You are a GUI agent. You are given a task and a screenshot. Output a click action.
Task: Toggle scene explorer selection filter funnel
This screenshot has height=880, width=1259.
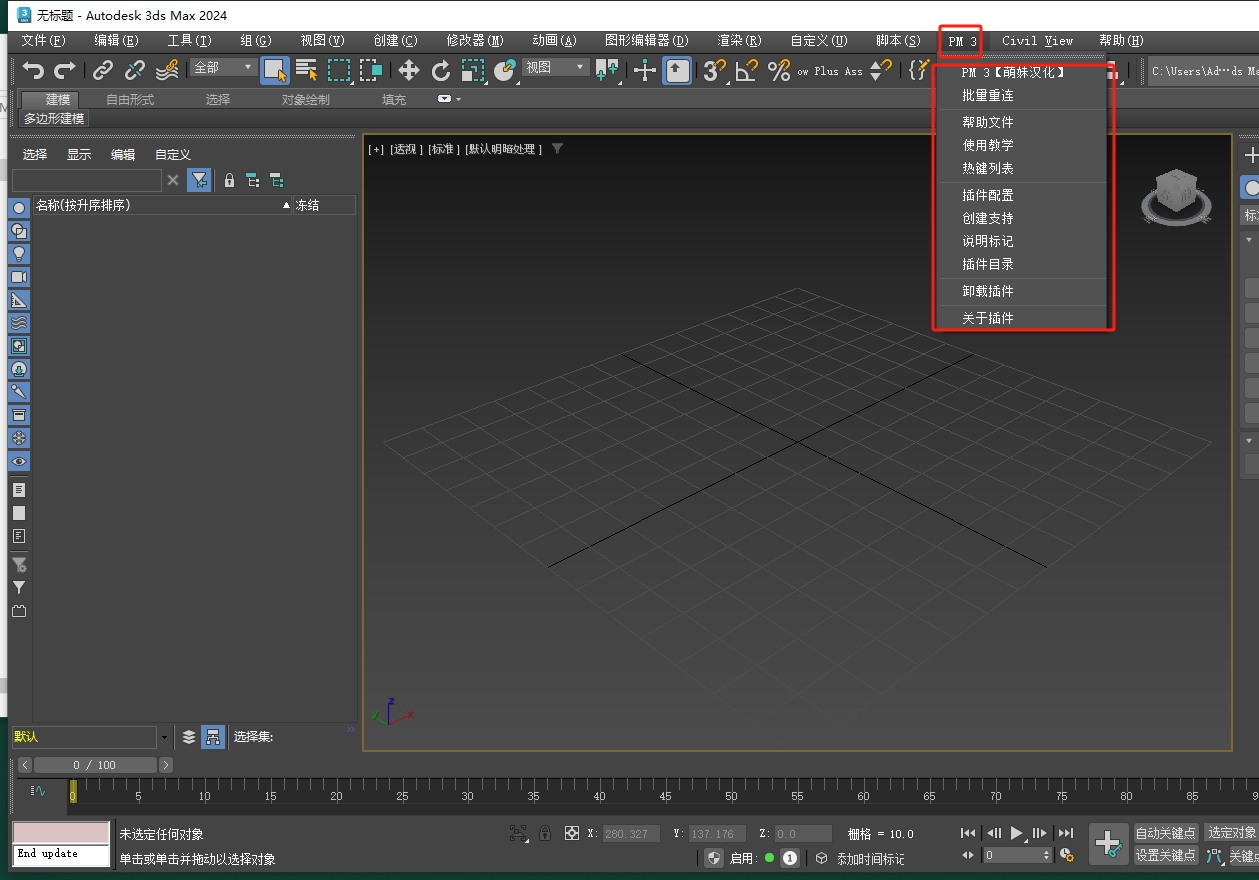point(199,180)
